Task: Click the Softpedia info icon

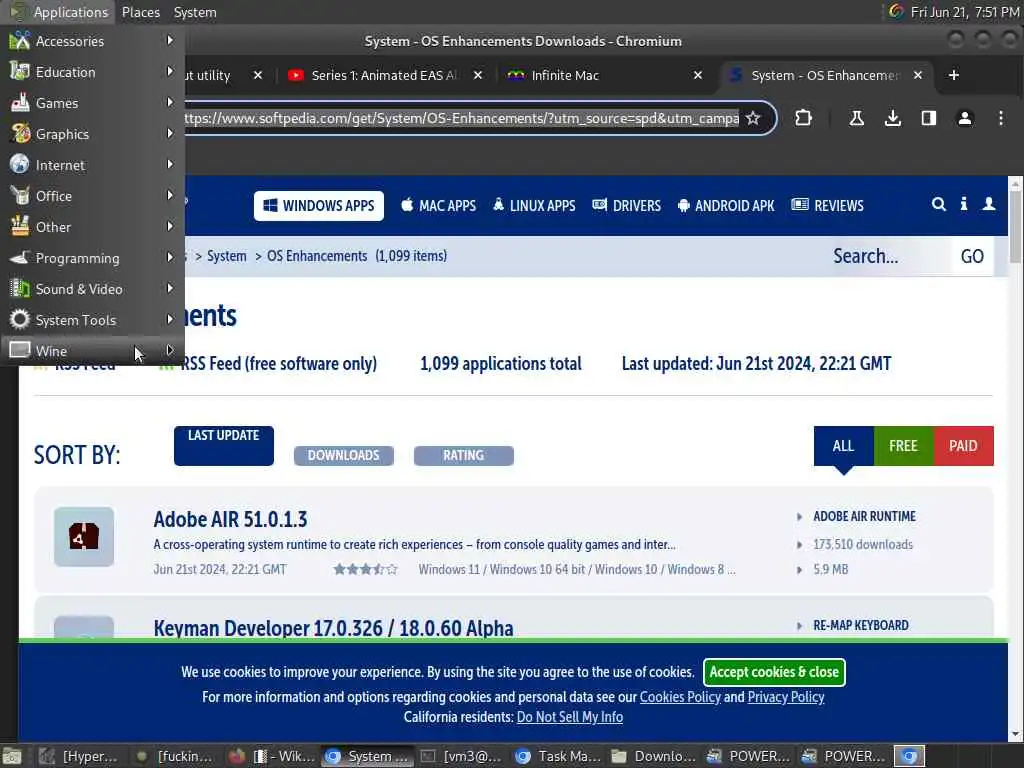Action: pos(964,204)
